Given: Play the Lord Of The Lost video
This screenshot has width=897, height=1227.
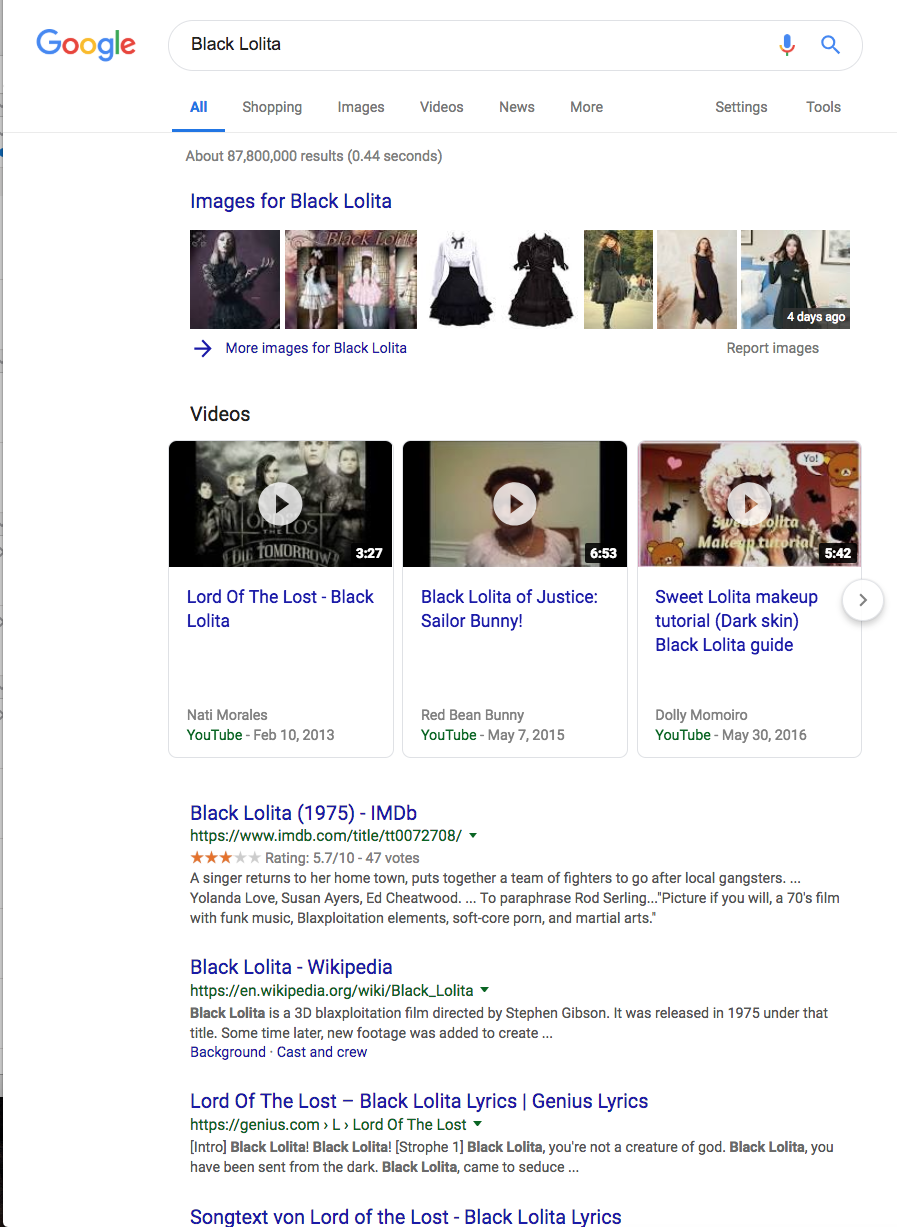Looking at the screenshot, I should 281,503.
